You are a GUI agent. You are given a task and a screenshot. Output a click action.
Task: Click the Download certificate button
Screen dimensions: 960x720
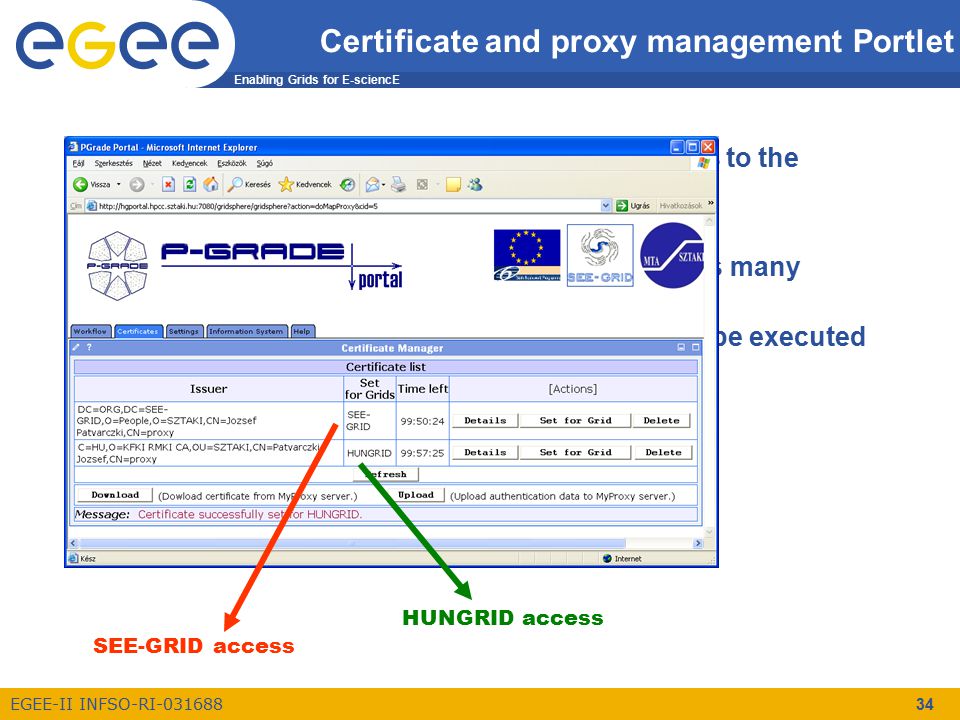[x=115, y=495]
